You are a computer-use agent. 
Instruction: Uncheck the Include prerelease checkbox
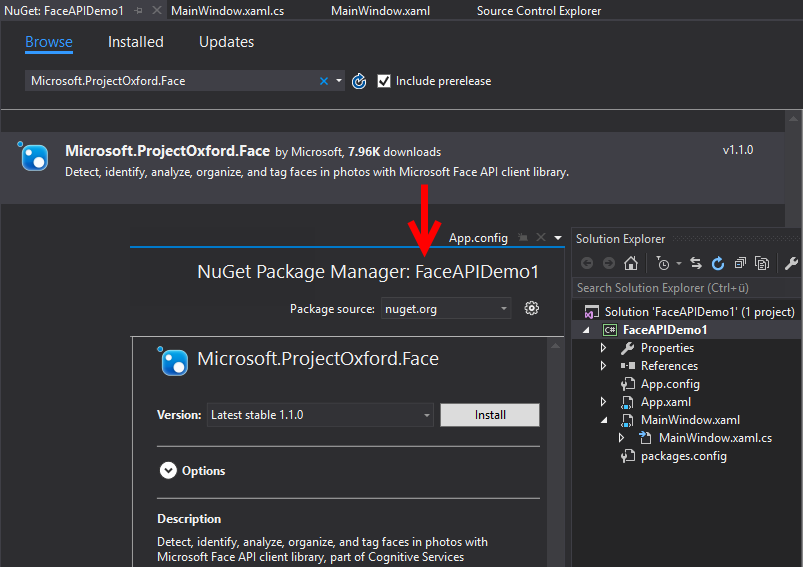click(x=384, y=81)
